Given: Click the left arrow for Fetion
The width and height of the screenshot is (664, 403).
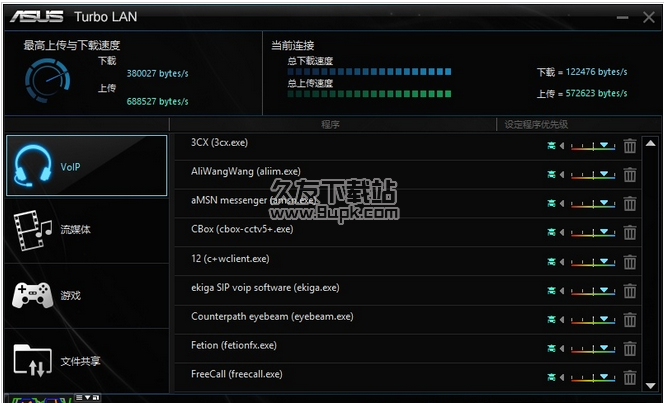Looking at the screenshot, I should pyautogui.click(x=562, y=348).
